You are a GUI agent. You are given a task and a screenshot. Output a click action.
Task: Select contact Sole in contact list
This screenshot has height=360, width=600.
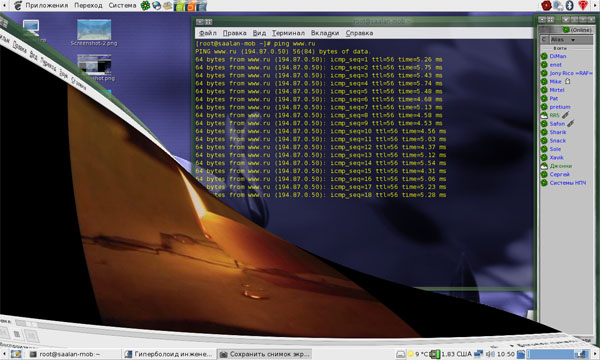[555, 149]
